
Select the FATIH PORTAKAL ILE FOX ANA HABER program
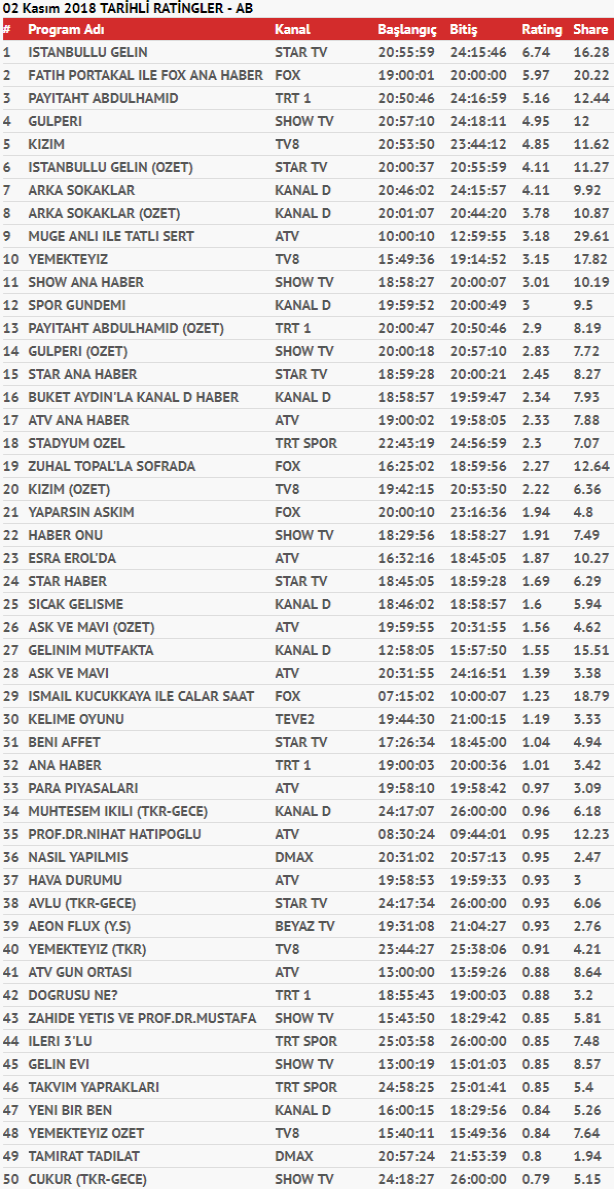coord(146,75)
